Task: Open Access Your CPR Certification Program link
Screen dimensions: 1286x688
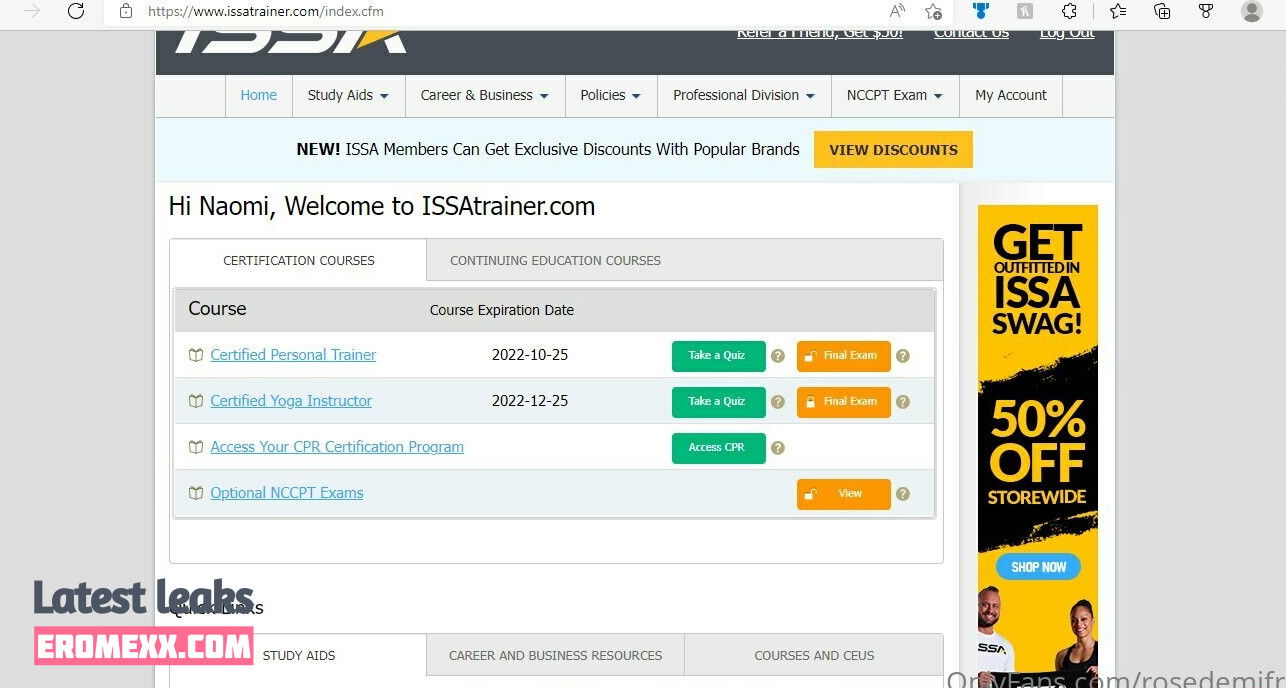Action: point(337,447)
